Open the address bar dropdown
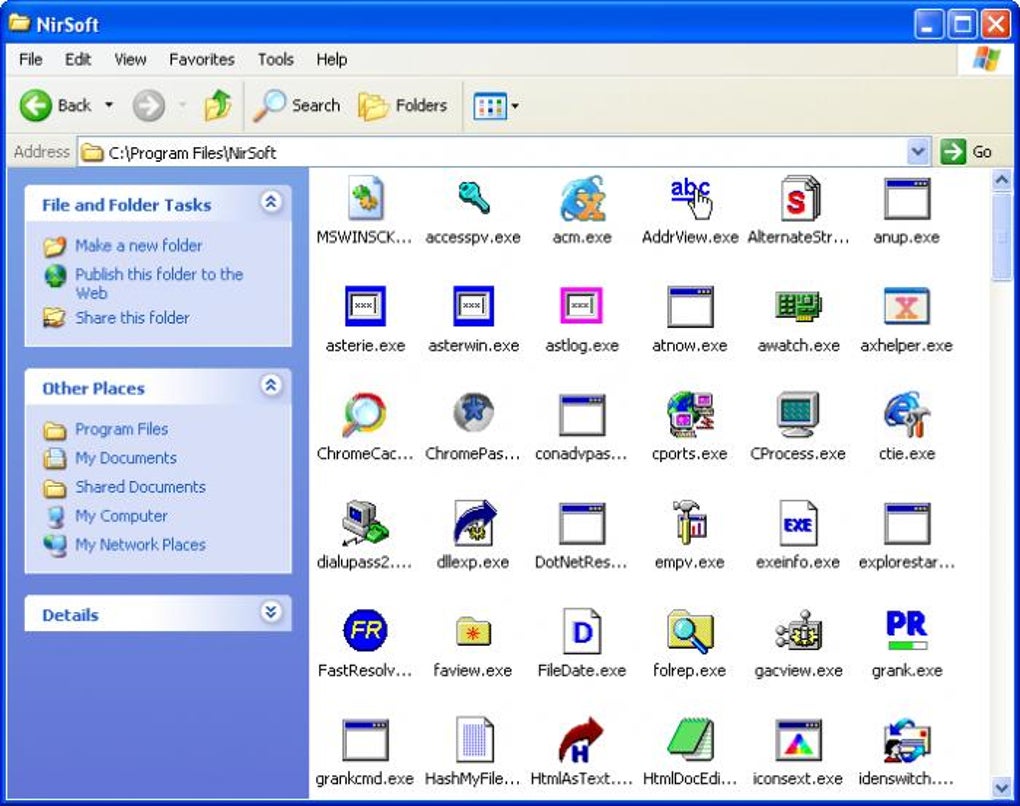1020x806 pixels. [x=917, y=152]
